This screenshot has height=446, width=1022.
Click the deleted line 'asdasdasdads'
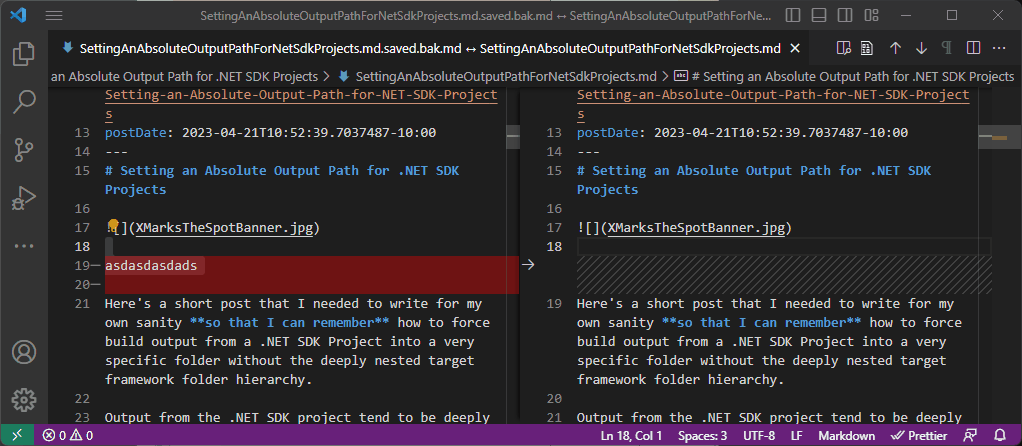coord(151,265)
